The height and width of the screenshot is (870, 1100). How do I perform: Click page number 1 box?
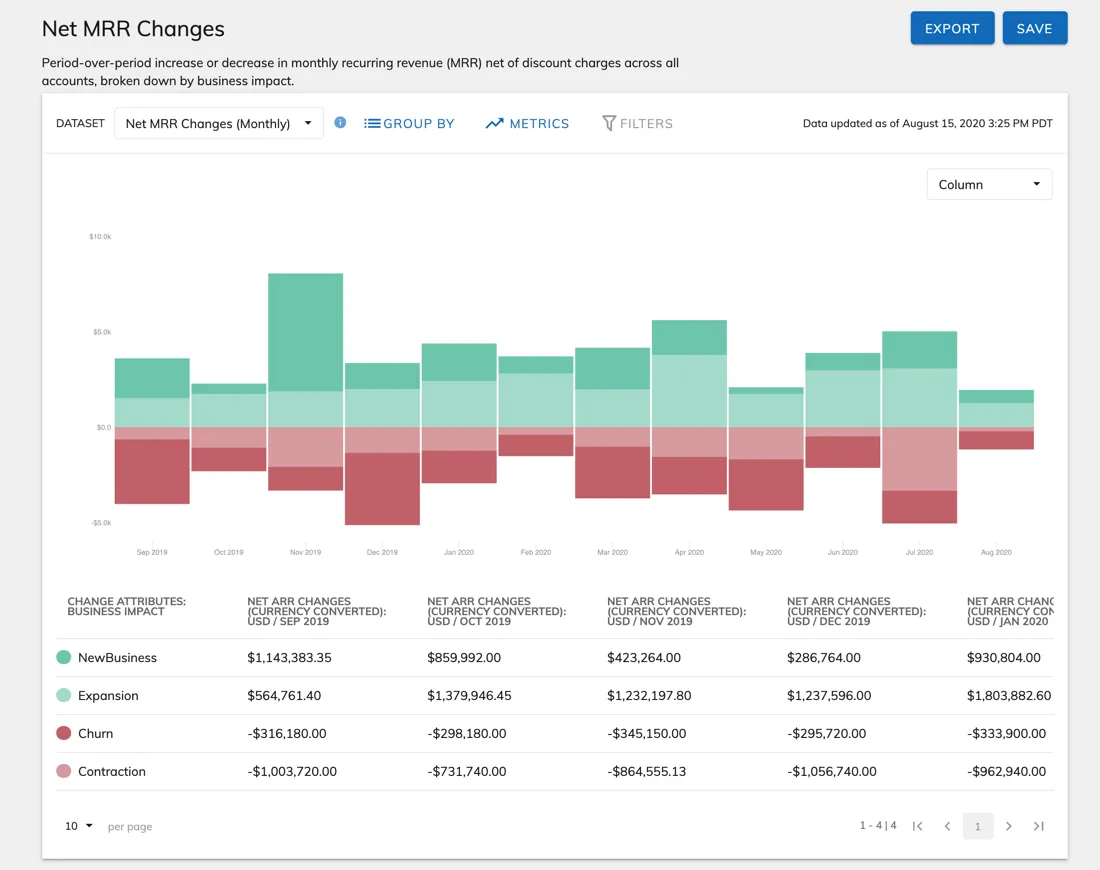pos(978,826)
